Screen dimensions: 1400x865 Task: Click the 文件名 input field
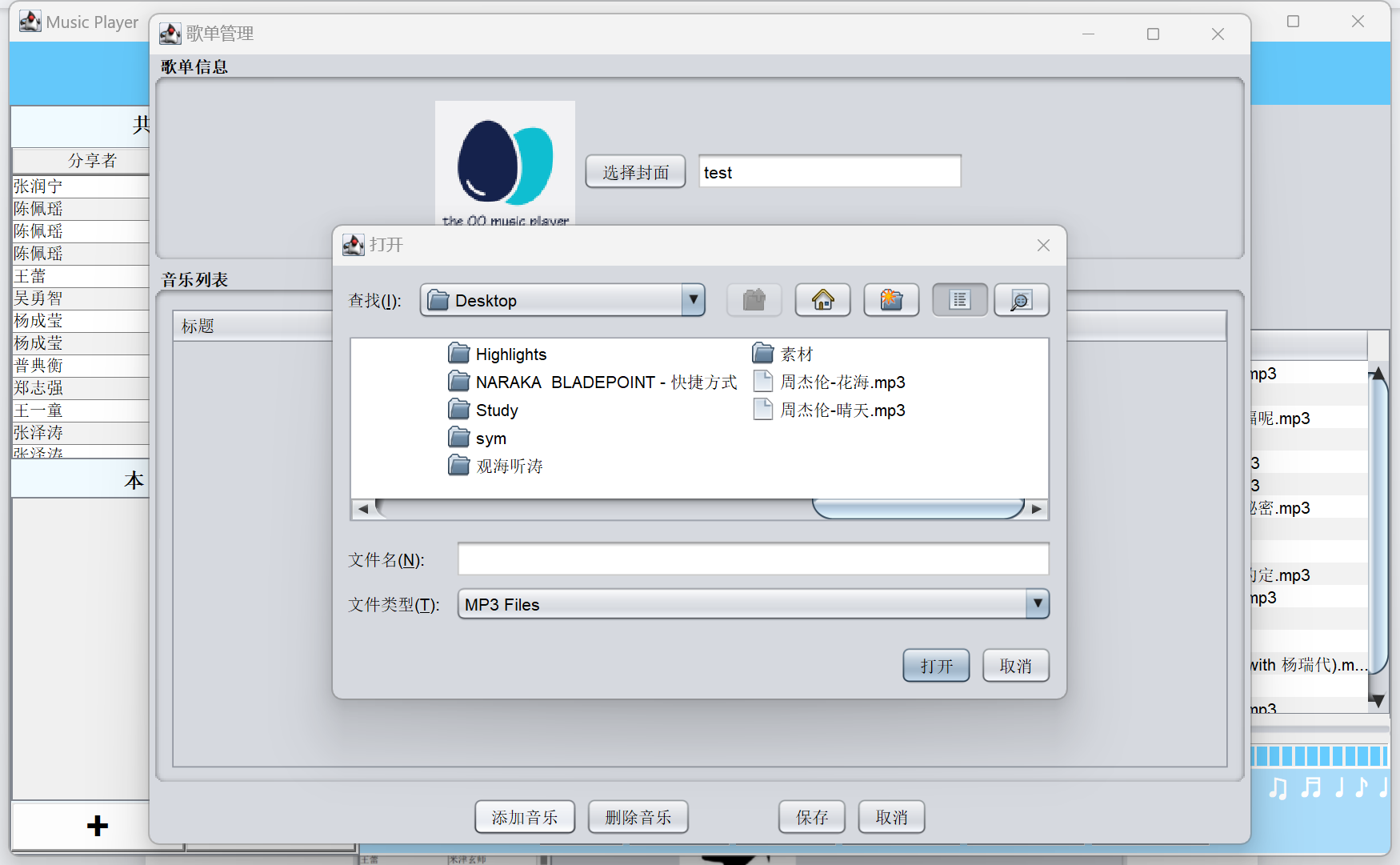(x=752, y=559)
